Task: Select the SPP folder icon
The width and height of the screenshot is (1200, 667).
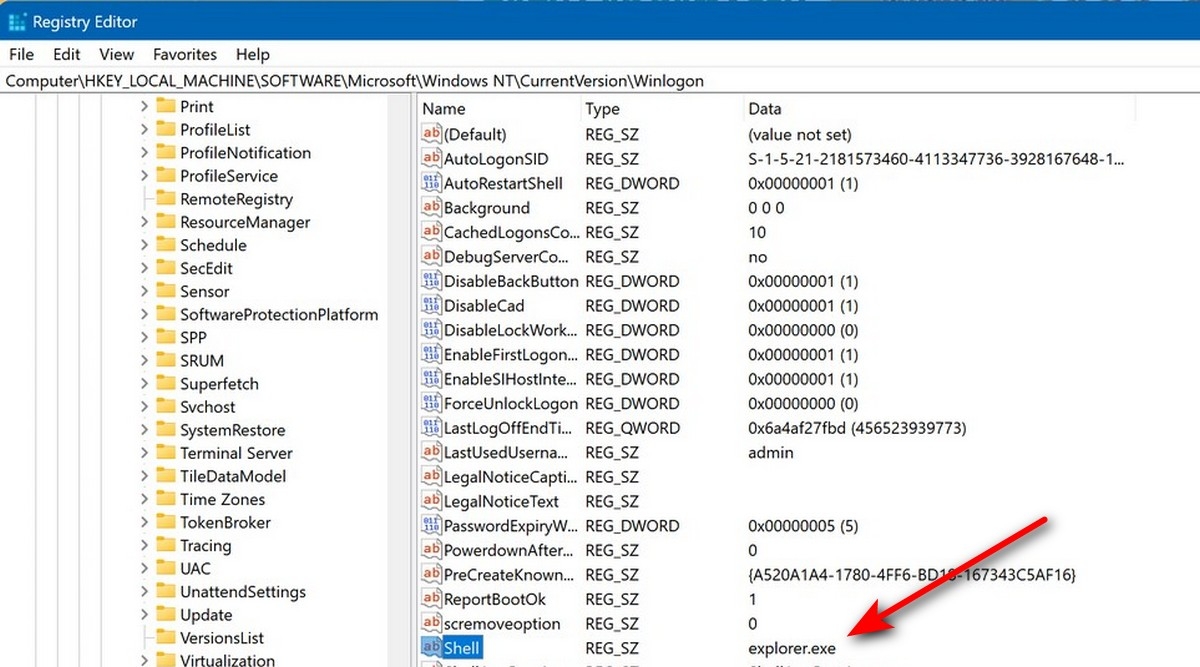Action: (166, 337)
